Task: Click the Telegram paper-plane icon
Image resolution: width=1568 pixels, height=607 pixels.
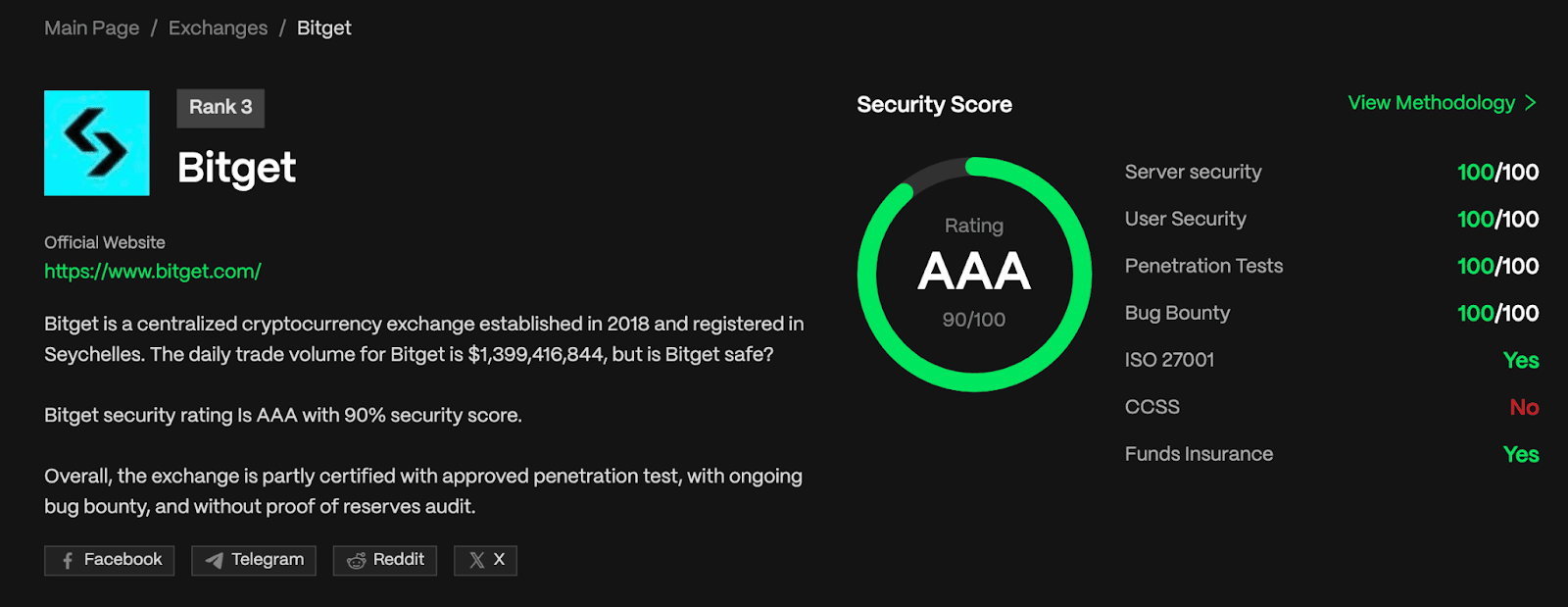Action: click(215, 561)
